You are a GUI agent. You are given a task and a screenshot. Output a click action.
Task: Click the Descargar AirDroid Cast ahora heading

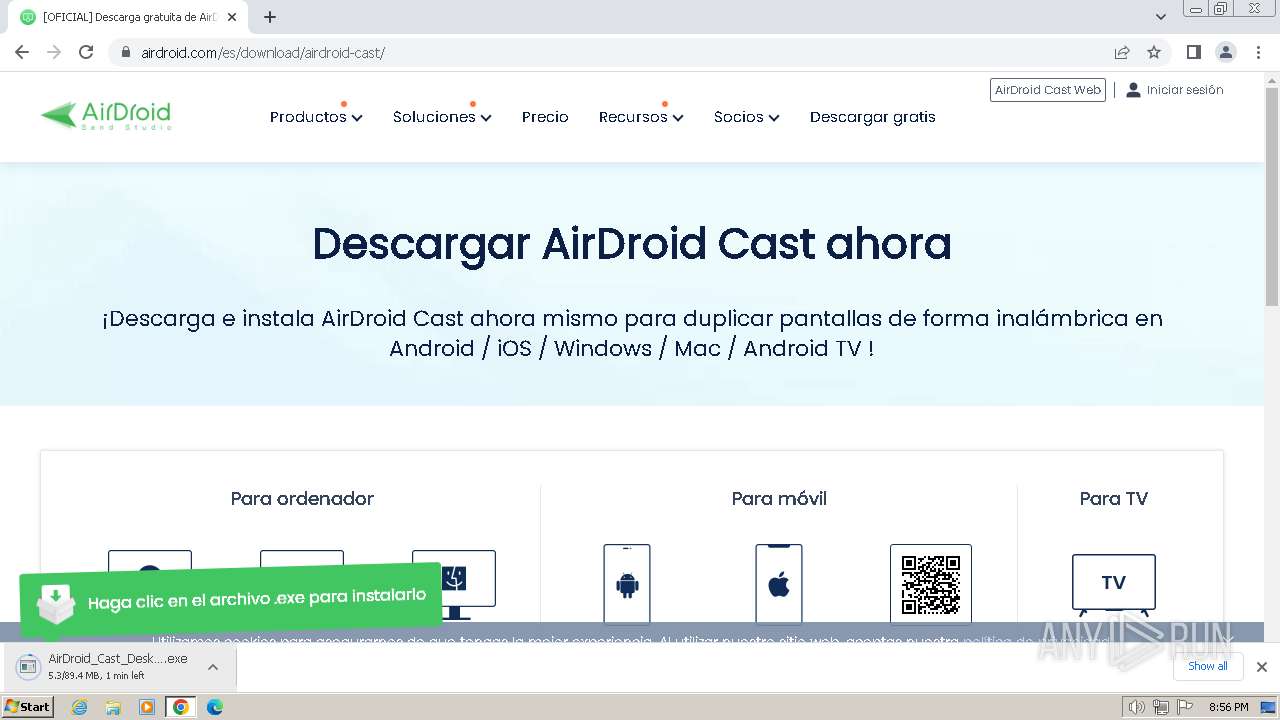coord(632,244)
